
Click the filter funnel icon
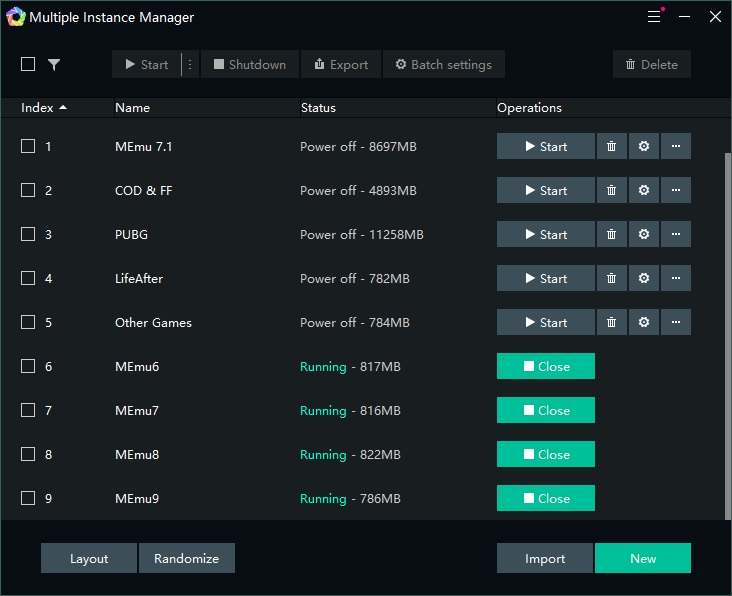point(54,64)
